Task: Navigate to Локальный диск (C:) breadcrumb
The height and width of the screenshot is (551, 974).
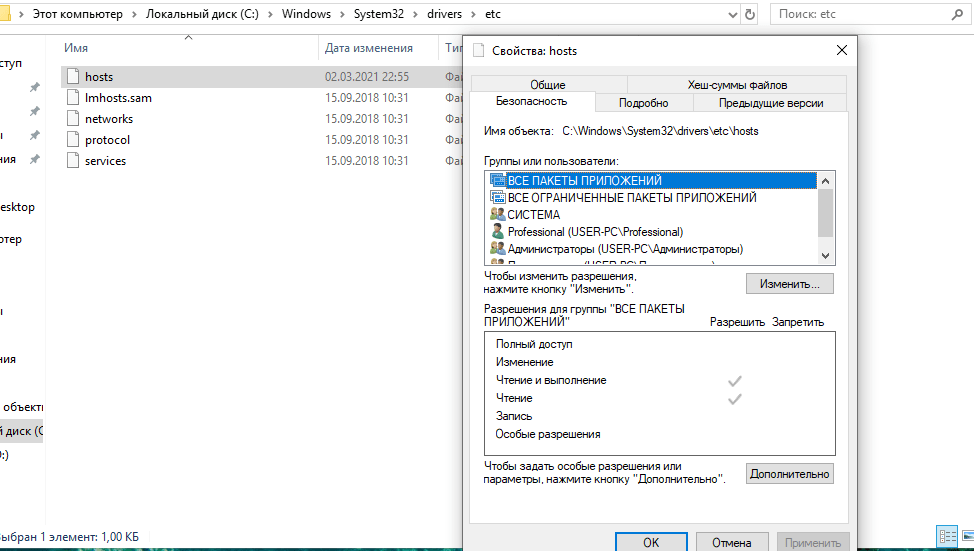Action: pos(203,14)
